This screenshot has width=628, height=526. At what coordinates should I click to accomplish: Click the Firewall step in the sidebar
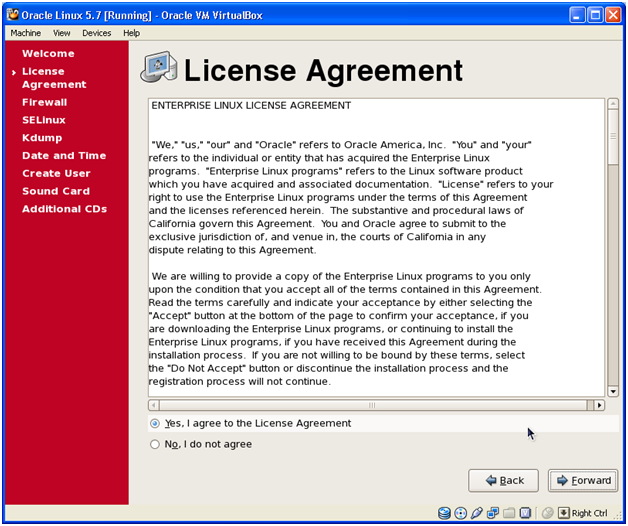[x=44, y=102]
